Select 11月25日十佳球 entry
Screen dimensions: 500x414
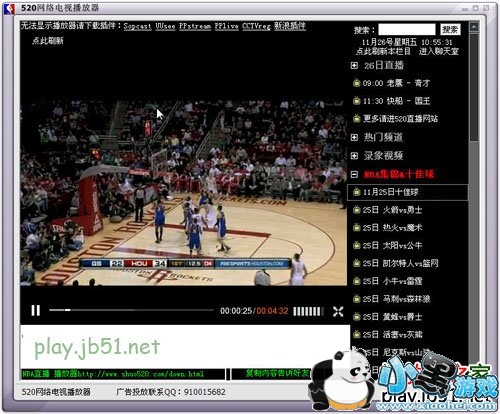click(407, 192)
